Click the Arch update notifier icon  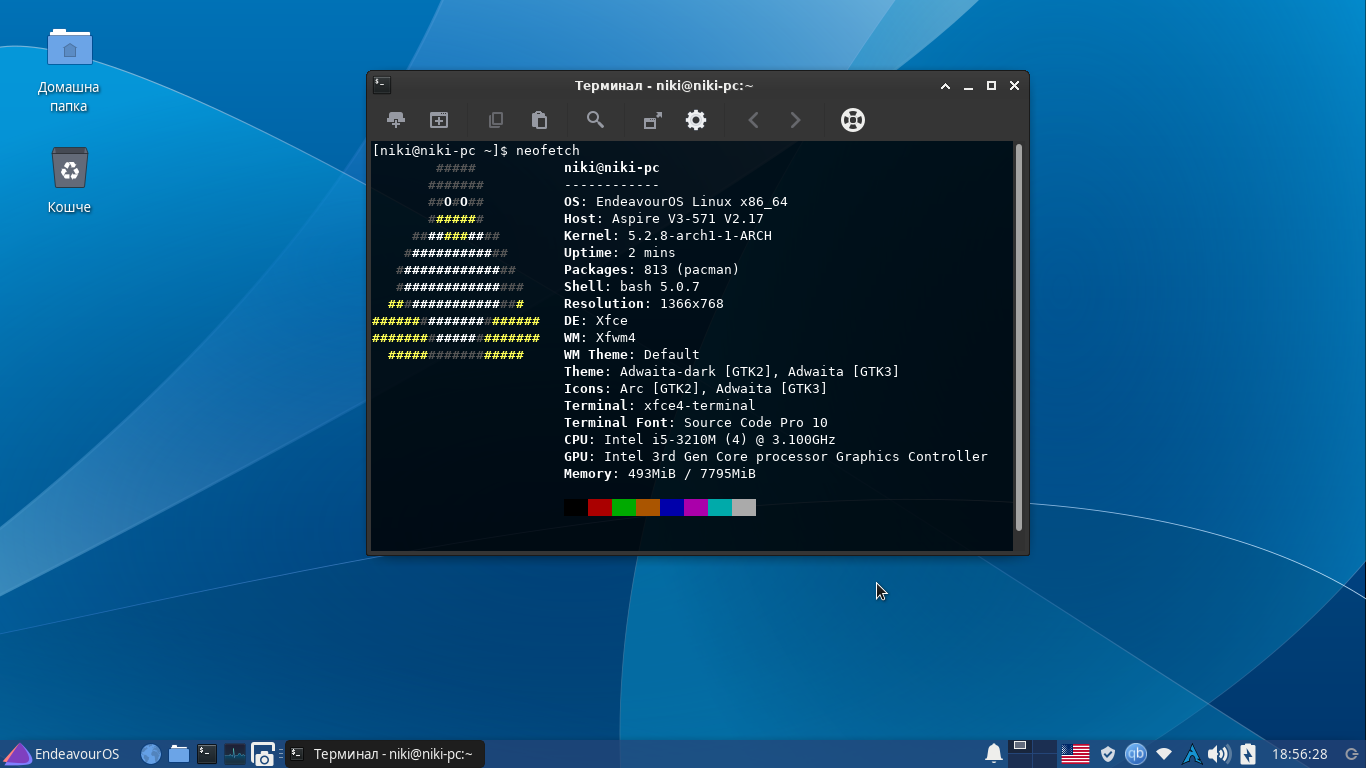pyautogui.click(x=1191, y=754)
